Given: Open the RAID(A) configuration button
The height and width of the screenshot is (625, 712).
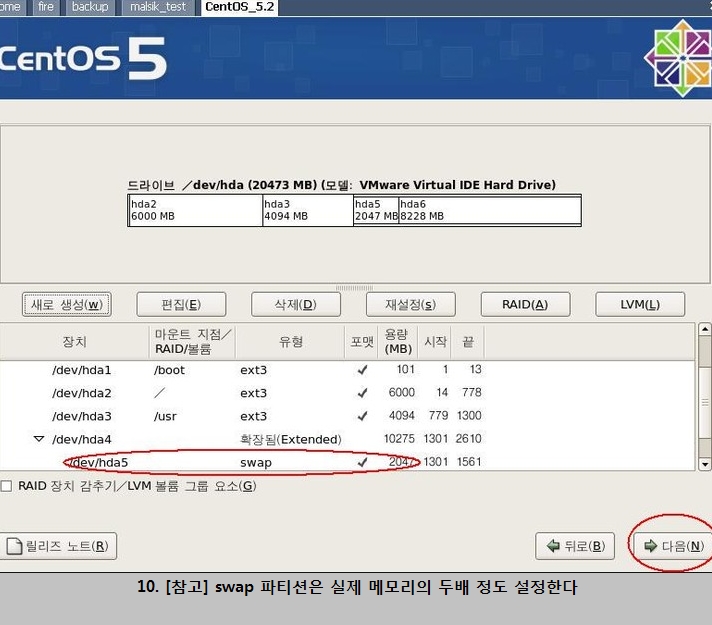Looking at the screenshot, I should click(525, 304).
